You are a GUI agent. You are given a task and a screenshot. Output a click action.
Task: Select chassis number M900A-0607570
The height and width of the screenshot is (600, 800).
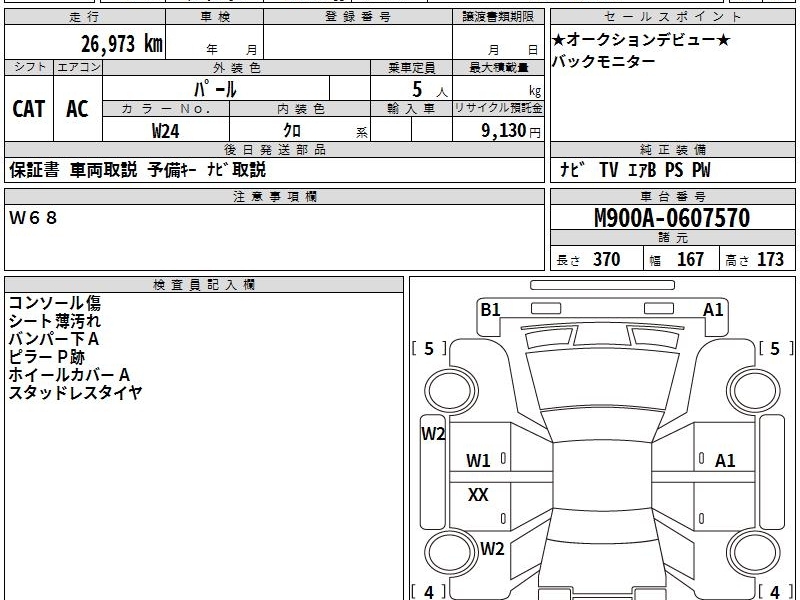(672, 218)
